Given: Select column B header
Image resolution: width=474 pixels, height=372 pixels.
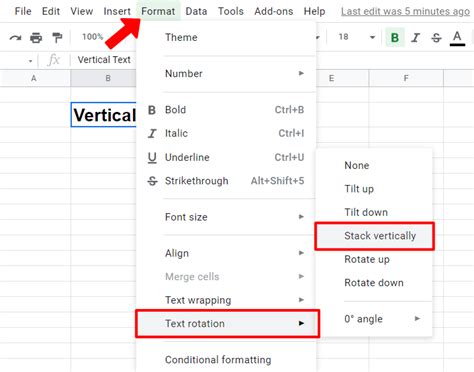Looking at the screenshot, I should 104,78.
